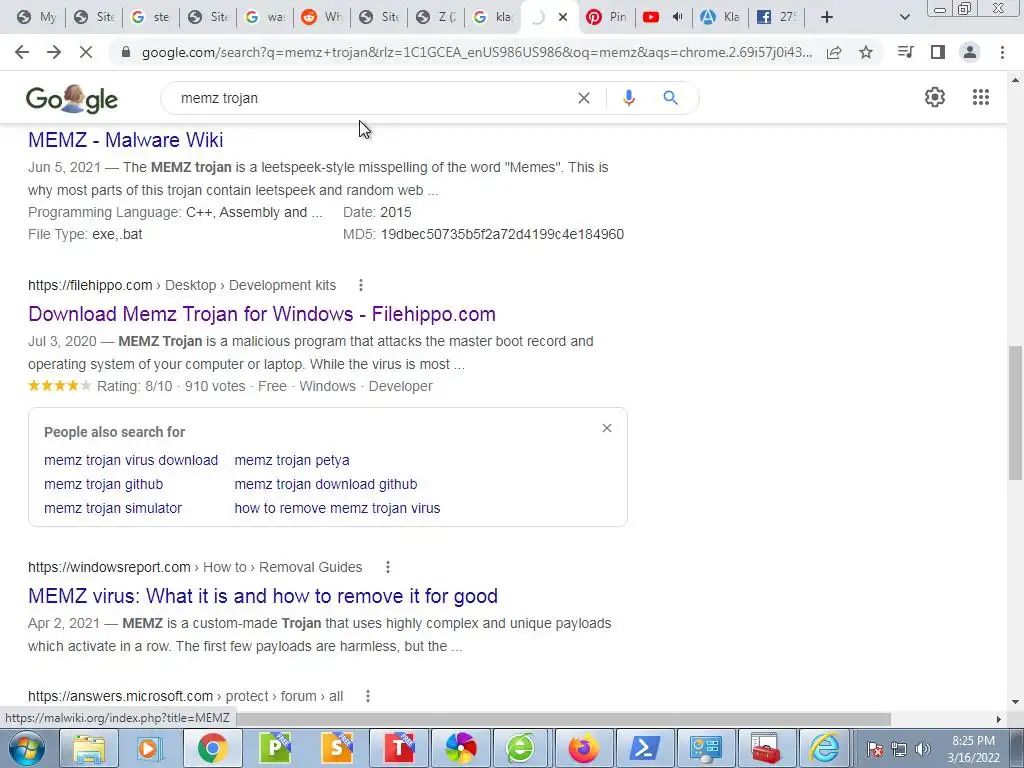Search memz trojan github
The width and height of the screenshot is (1024, 768).
coord(103,485)
